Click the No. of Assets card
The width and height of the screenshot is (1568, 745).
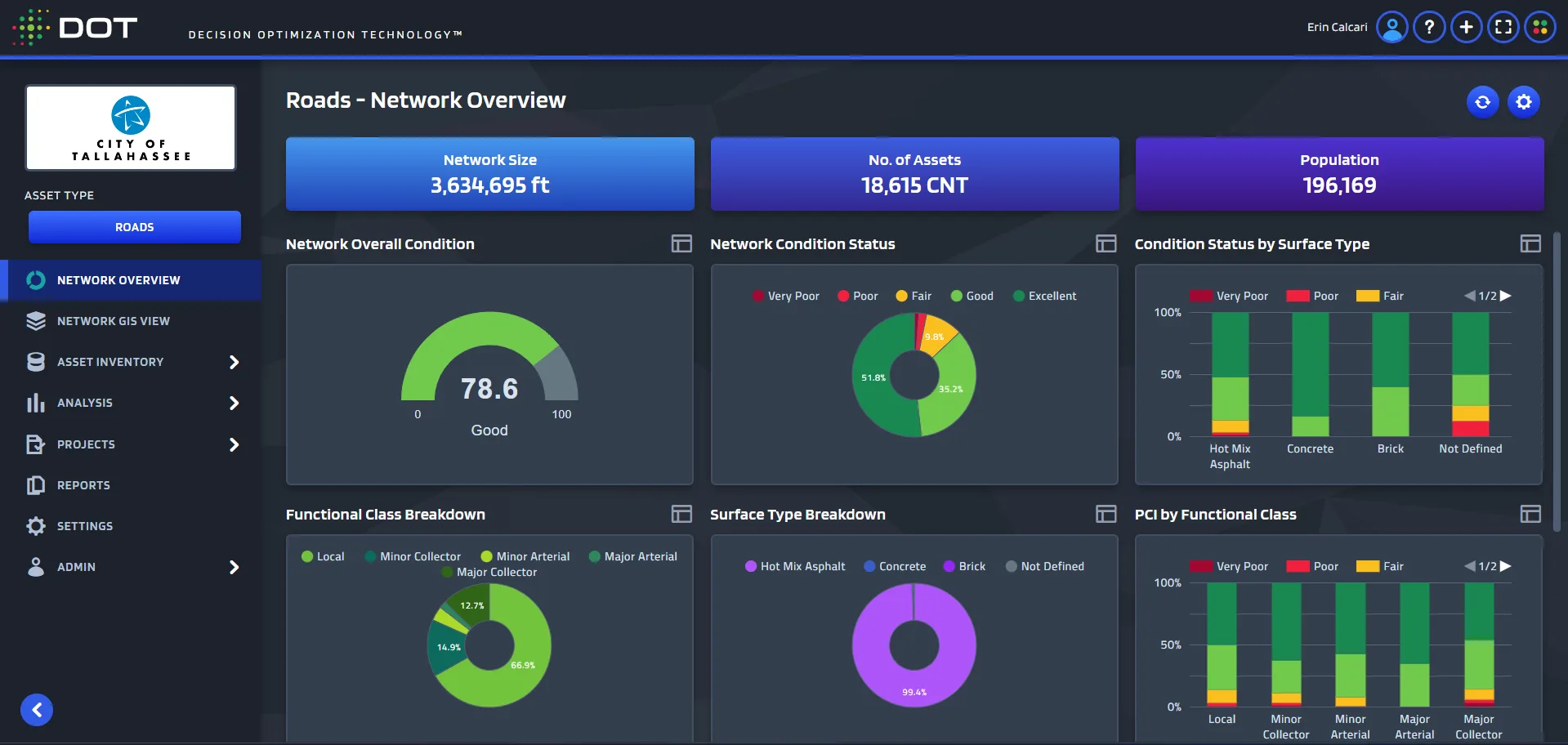pyautogui.click(x=914, y=174)
